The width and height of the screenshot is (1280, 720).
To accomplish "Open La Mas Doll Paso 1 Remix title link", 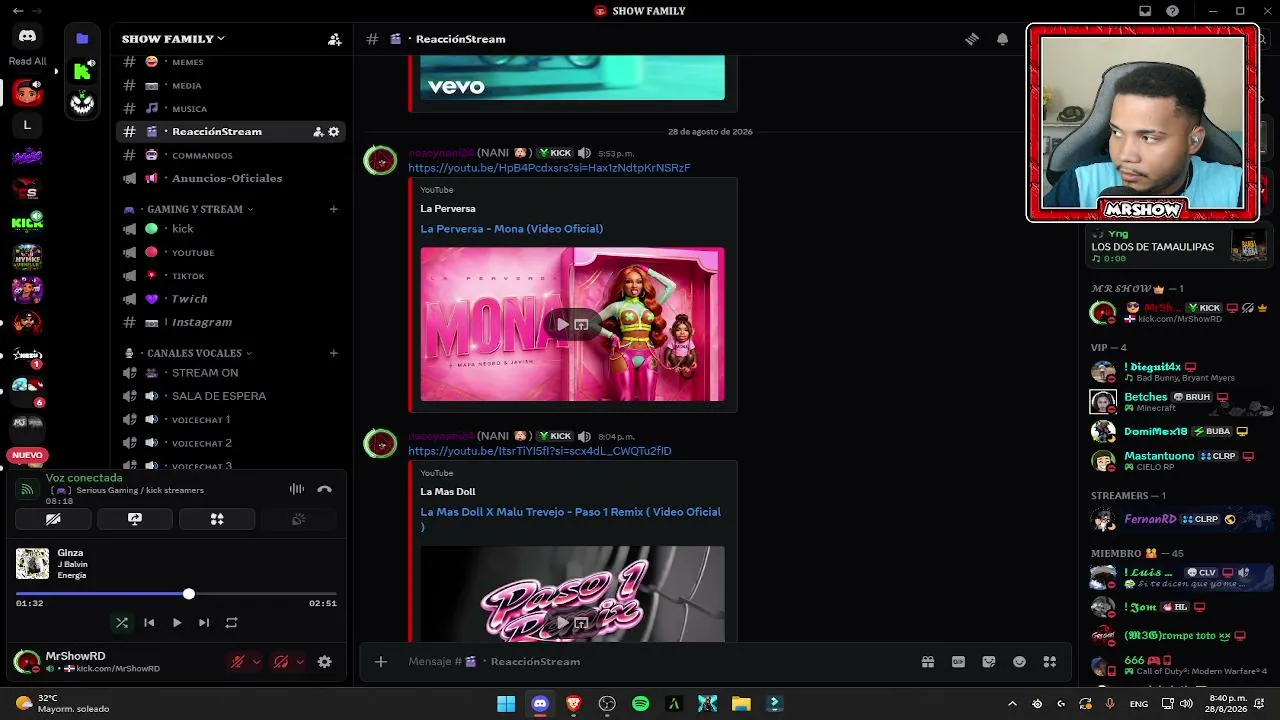I will (x=570, y=519).
